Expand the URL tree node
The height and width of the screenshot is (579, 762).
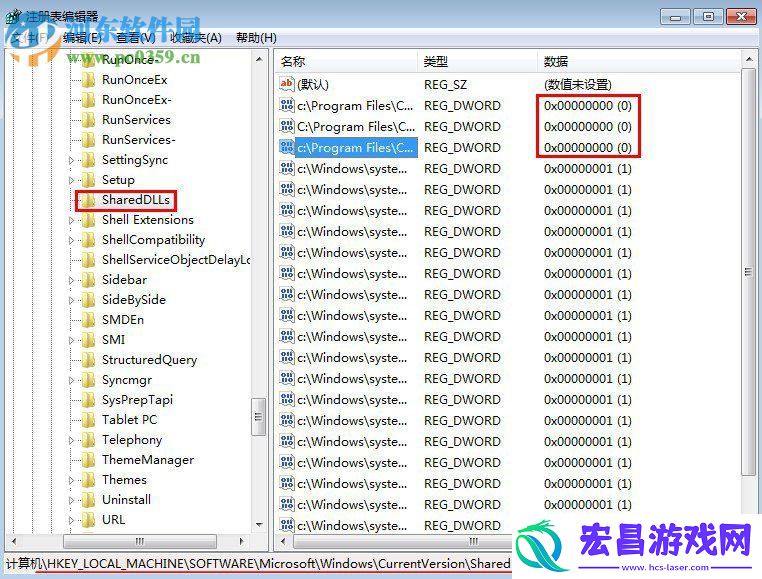click(x=71, y=520)
